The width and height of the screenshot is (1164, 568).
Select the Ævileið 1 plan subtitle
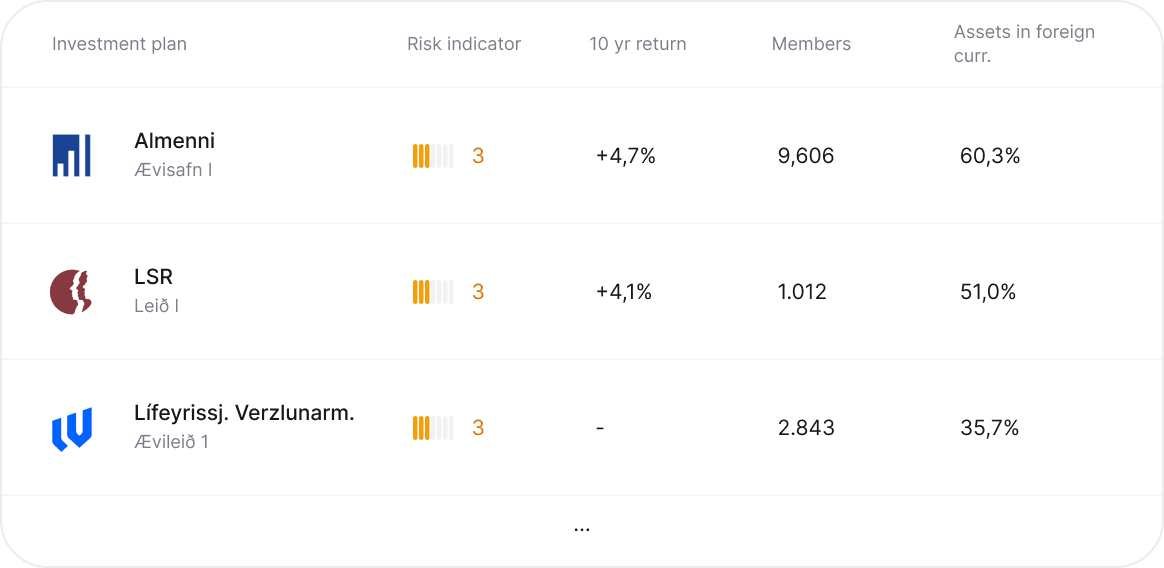(x=171, y=442)
